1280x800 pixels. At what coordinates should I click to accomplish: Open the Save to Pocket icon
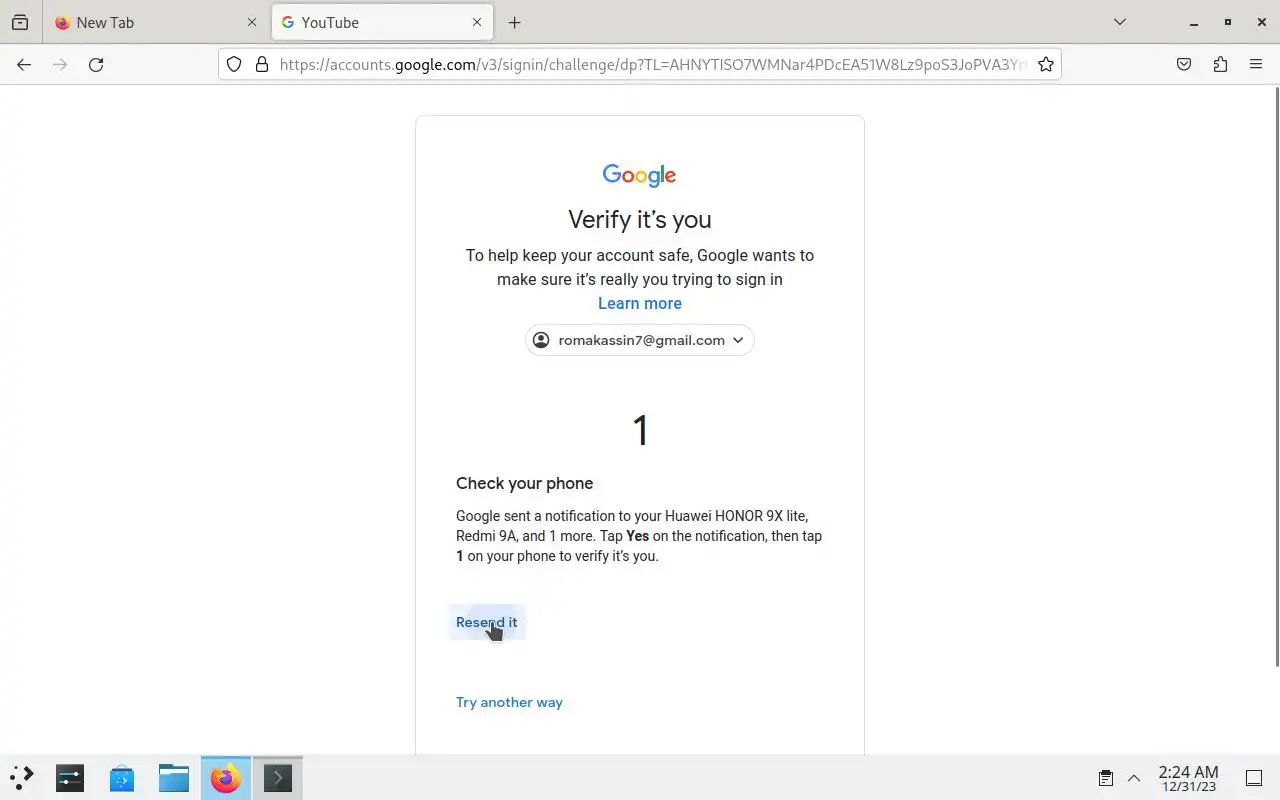pos(1184,64)
